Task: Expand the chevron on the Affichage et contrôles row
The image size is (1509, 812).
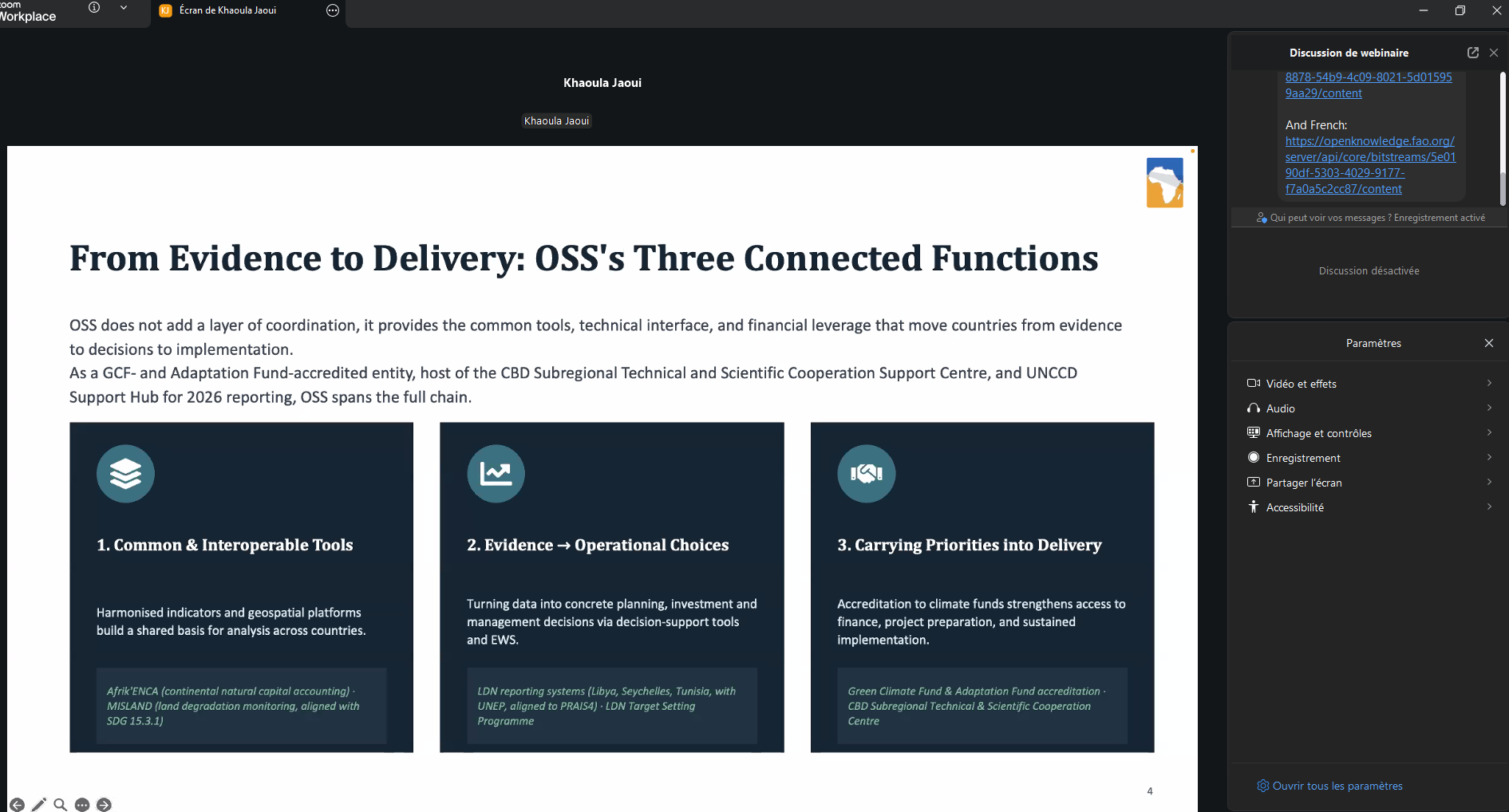Action: (x=1489, y=432)
